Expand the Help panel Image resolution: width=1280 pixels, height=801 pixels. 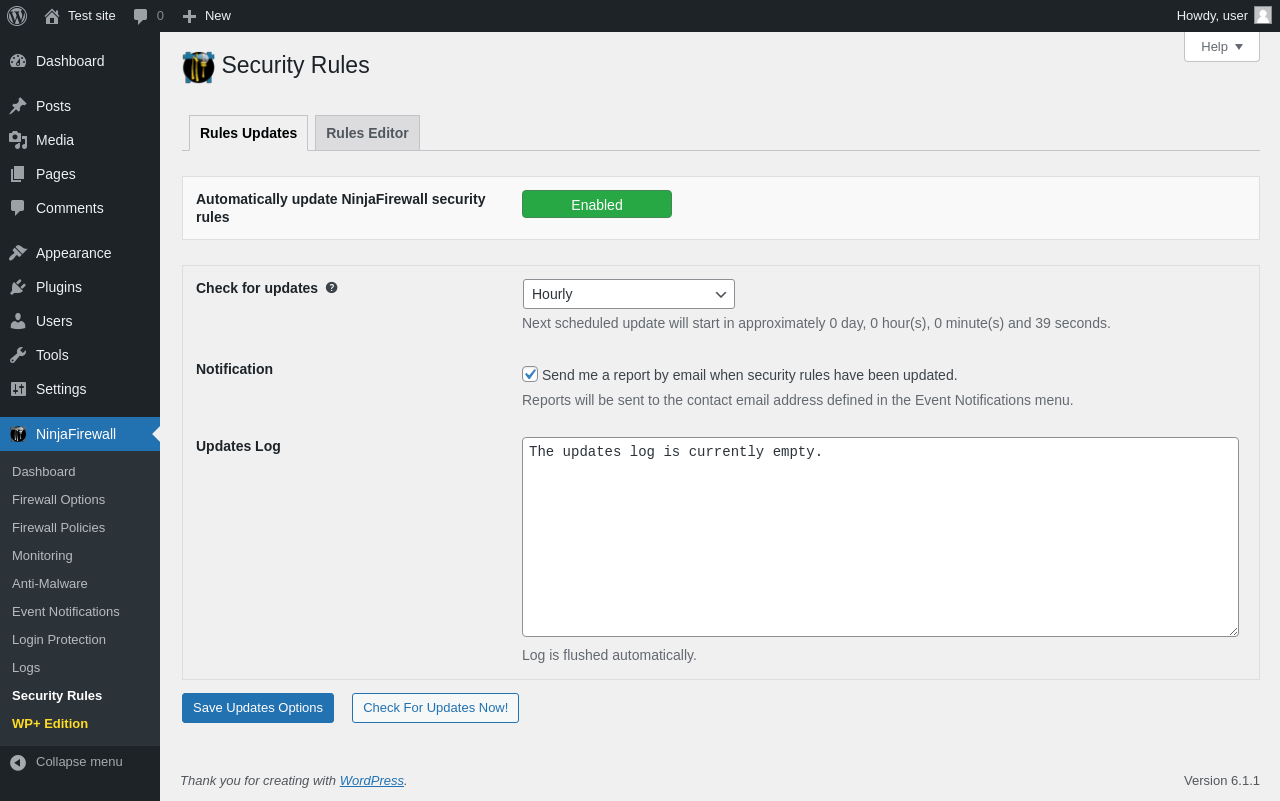1221,46
